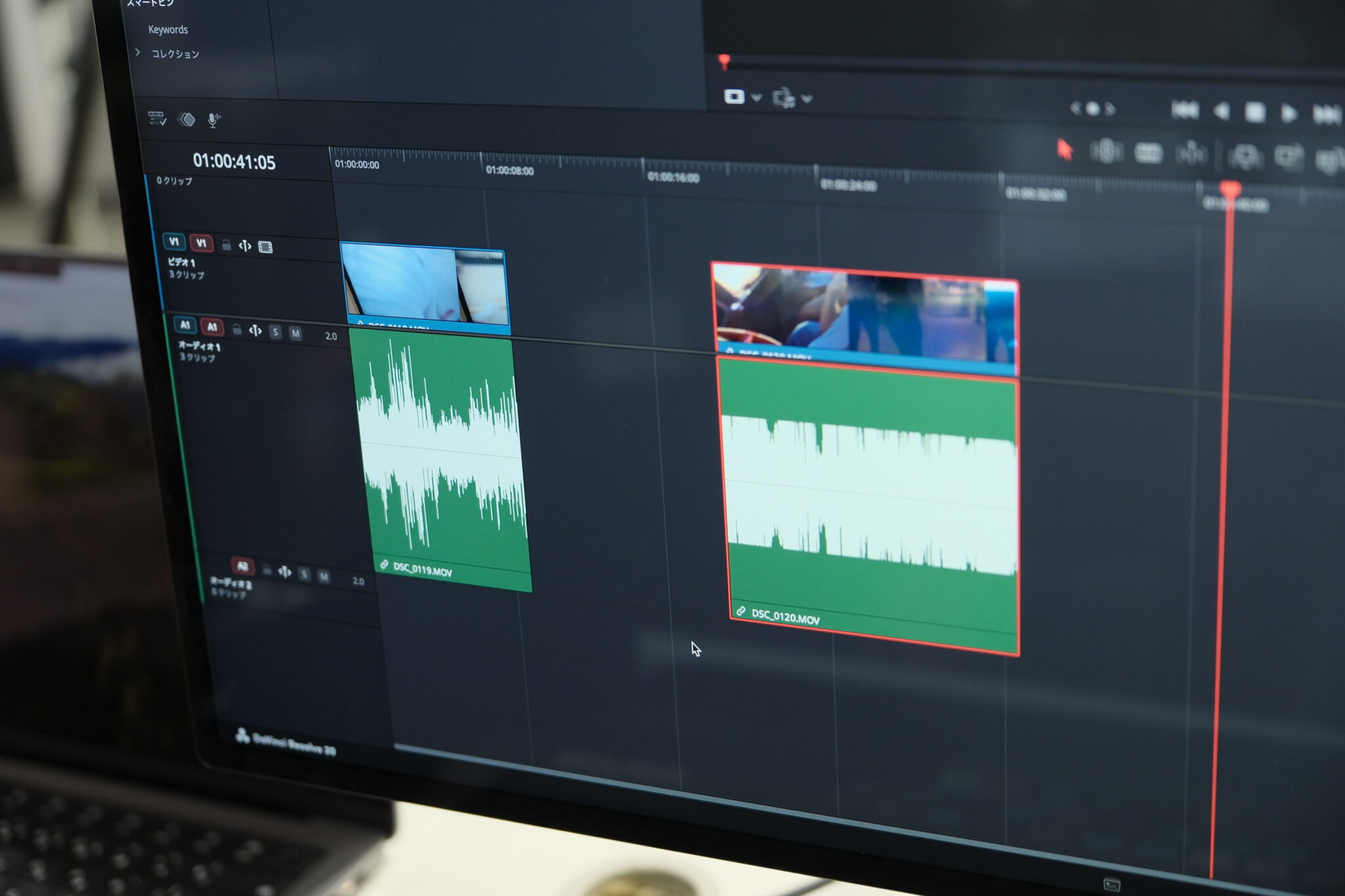This screenshot has height=896, width=1345.
Task: Mute the Audio 2 track
Action: (324, 577)
